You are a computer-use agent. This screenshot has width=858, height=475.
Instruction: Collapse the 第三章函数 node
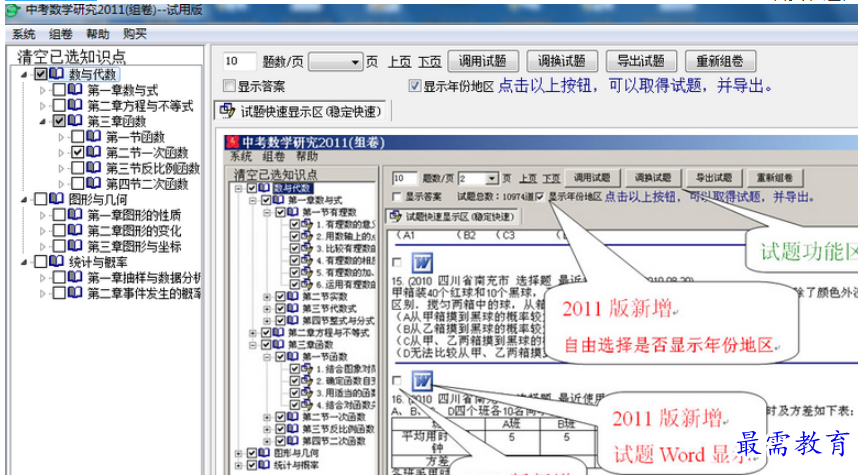point(43,121)
